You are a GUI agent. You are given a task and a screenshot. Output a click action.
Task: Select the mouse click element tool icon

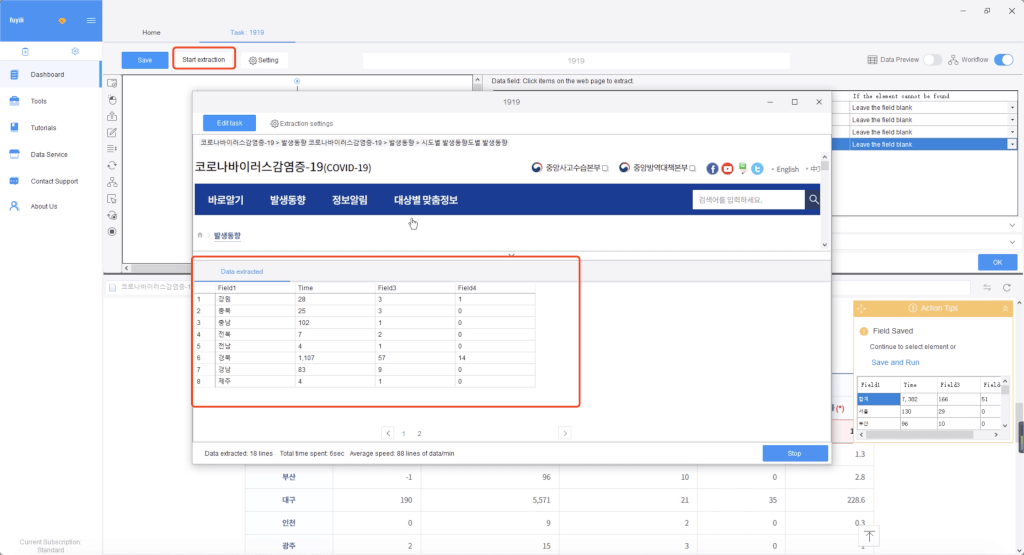112,100
